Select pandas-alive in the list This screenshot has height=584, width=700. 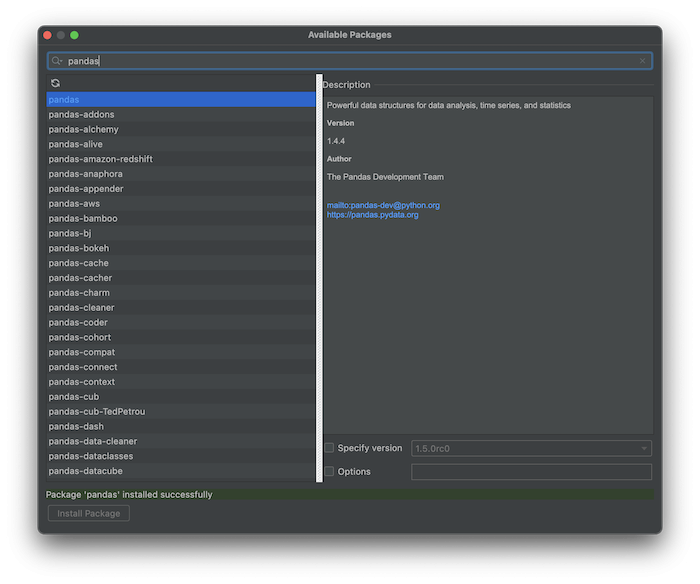(x=181, y=144)
